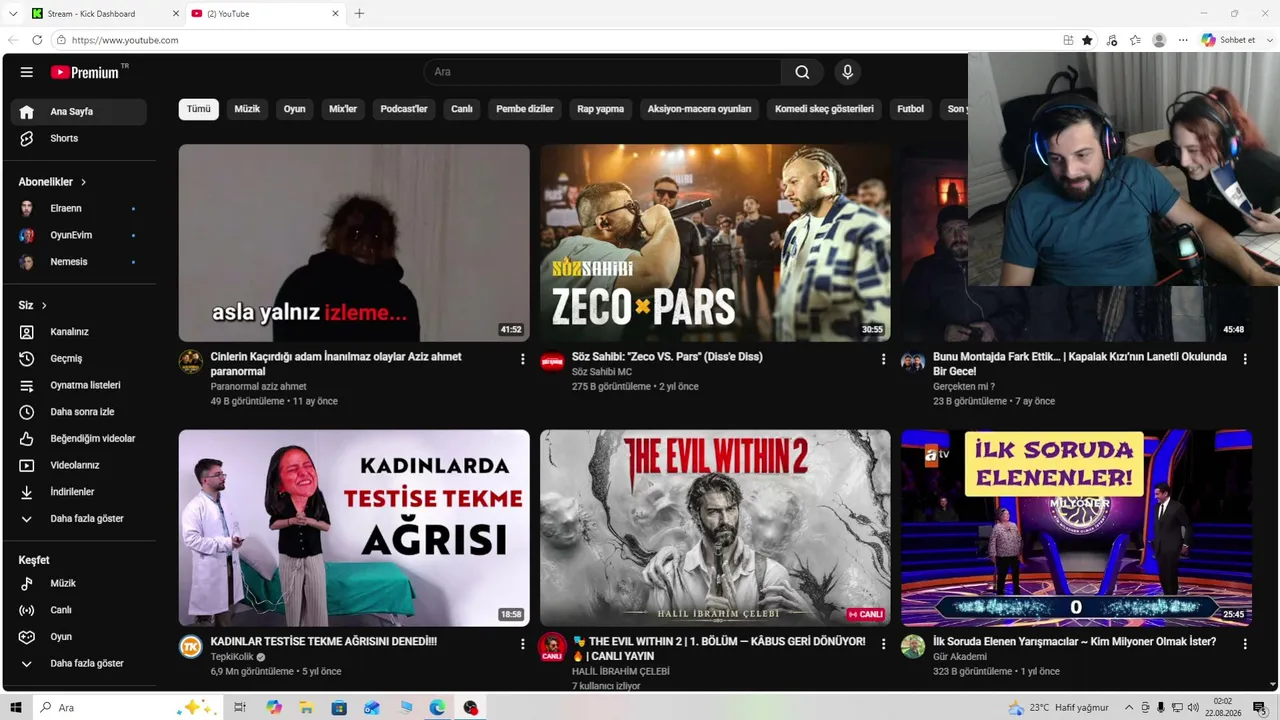The image size is (1280, 720).
Task: Filter the feed by Mix'ler
Action: (x=343, y=109)
